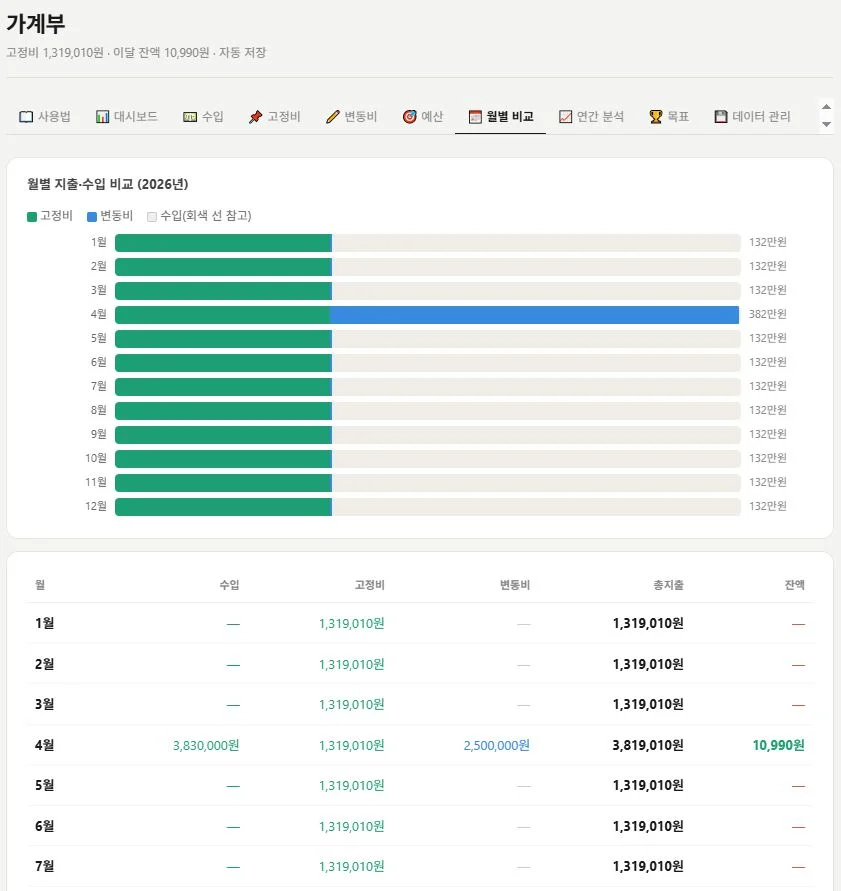Viewport: 841px width, 891px height.
Task: Click the pushpin icon of 고정비 tab
Action: [x=256, y=116]
